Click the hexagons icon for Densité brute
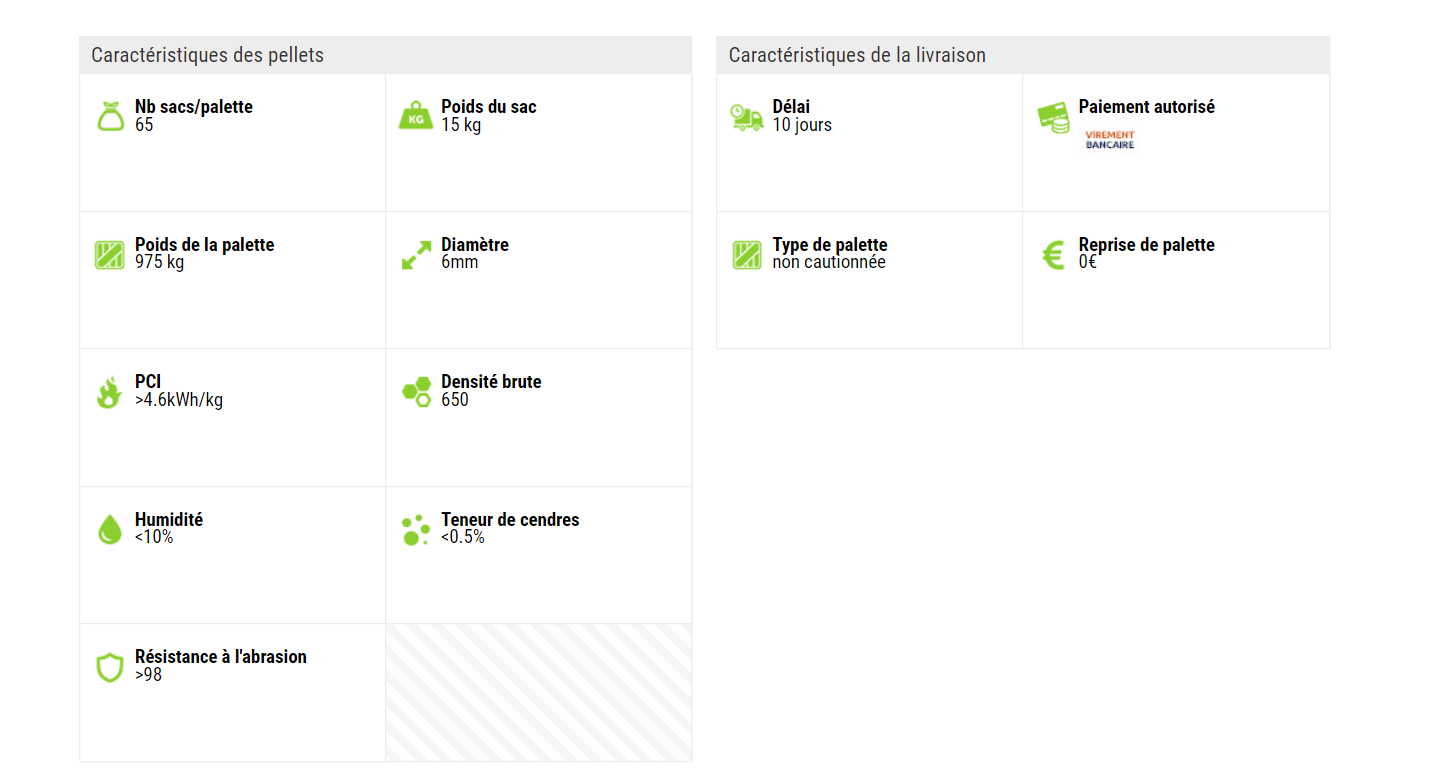 click(x=416, y=392)
